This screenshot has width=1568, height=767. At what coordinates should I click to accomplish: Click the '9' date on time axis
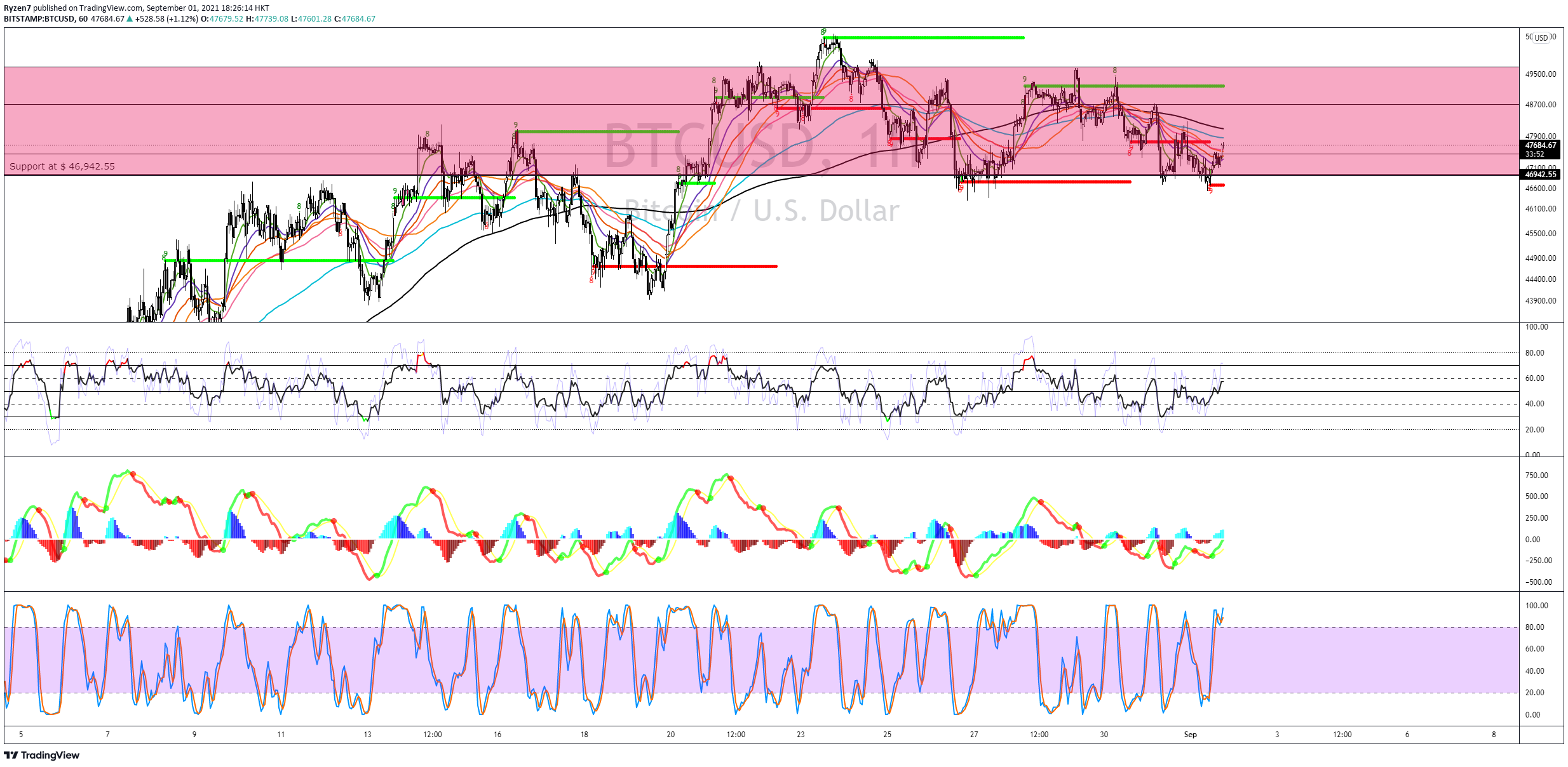point(194,735)
